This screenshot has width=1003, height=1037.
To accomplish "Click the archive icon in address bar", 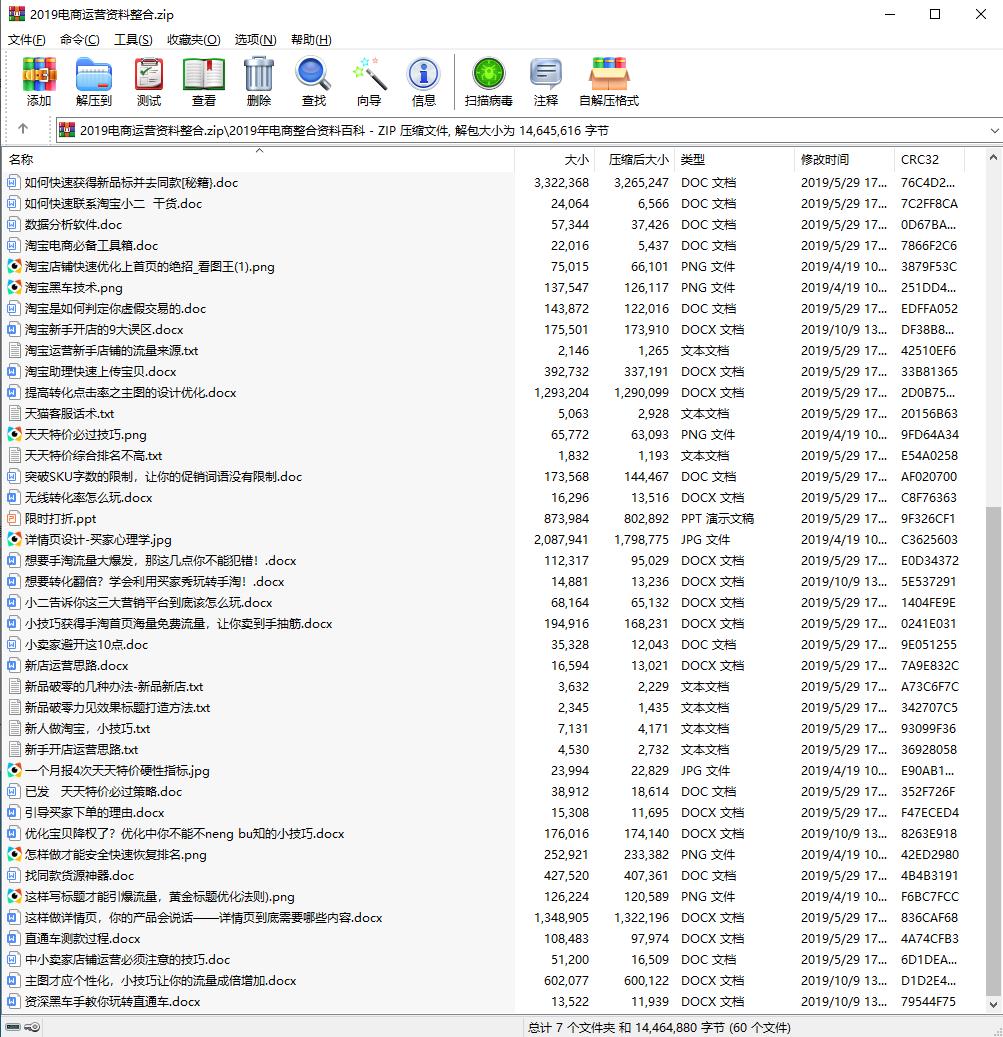I will (x=67, y=130).
